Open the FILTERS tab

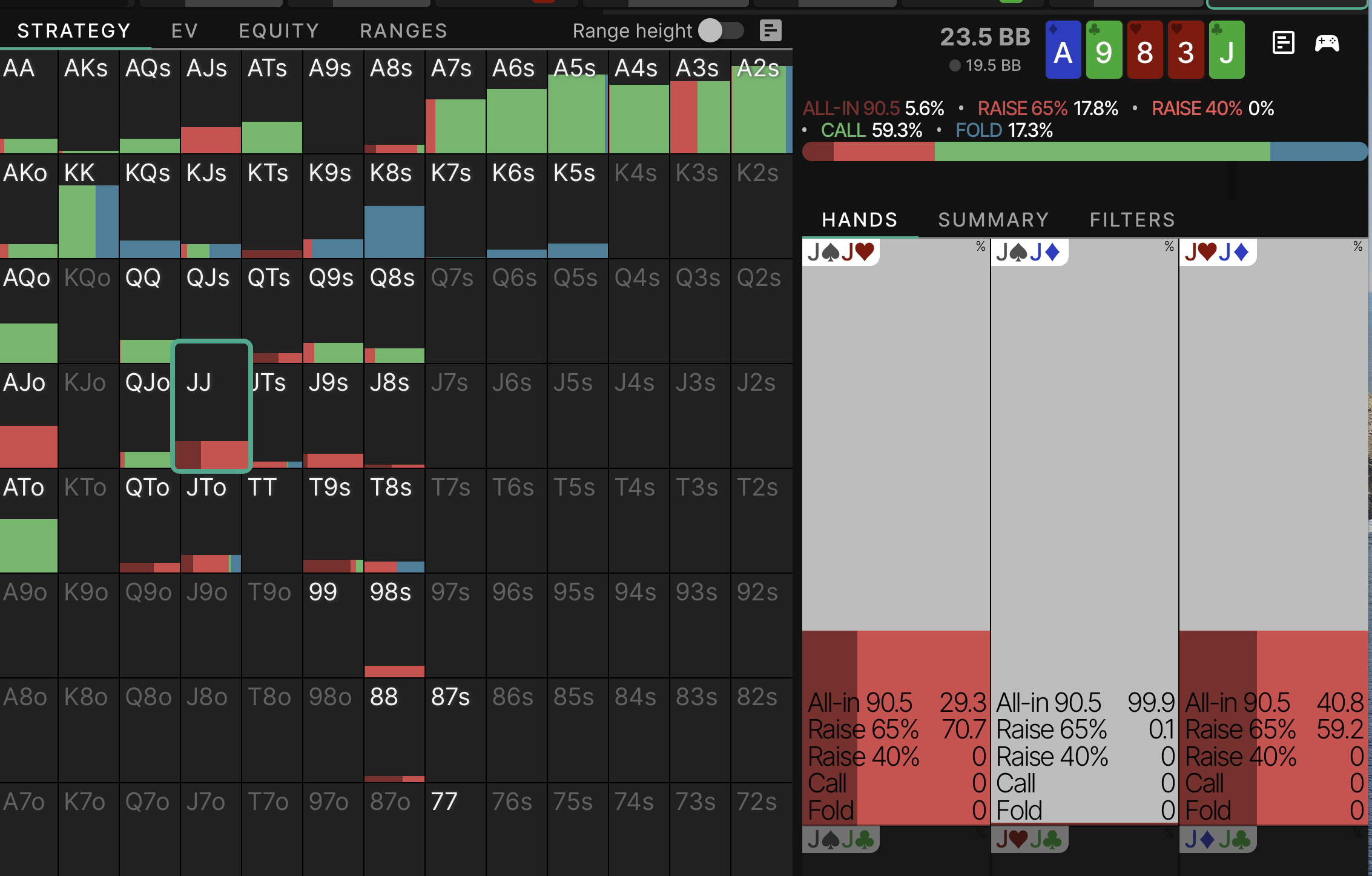click(1132, 219)
